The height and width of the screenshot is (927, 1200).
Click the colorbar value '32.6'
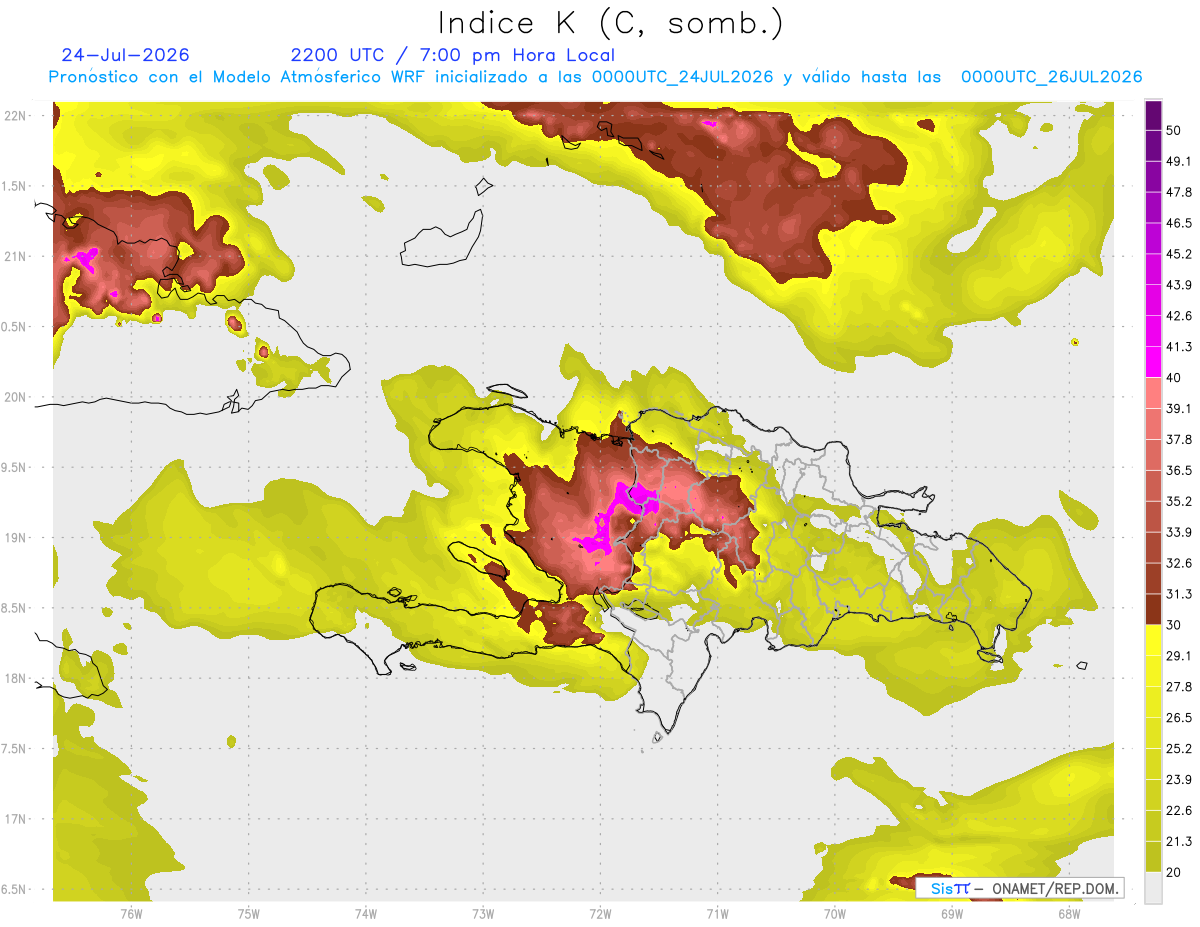coord(1177,563)
